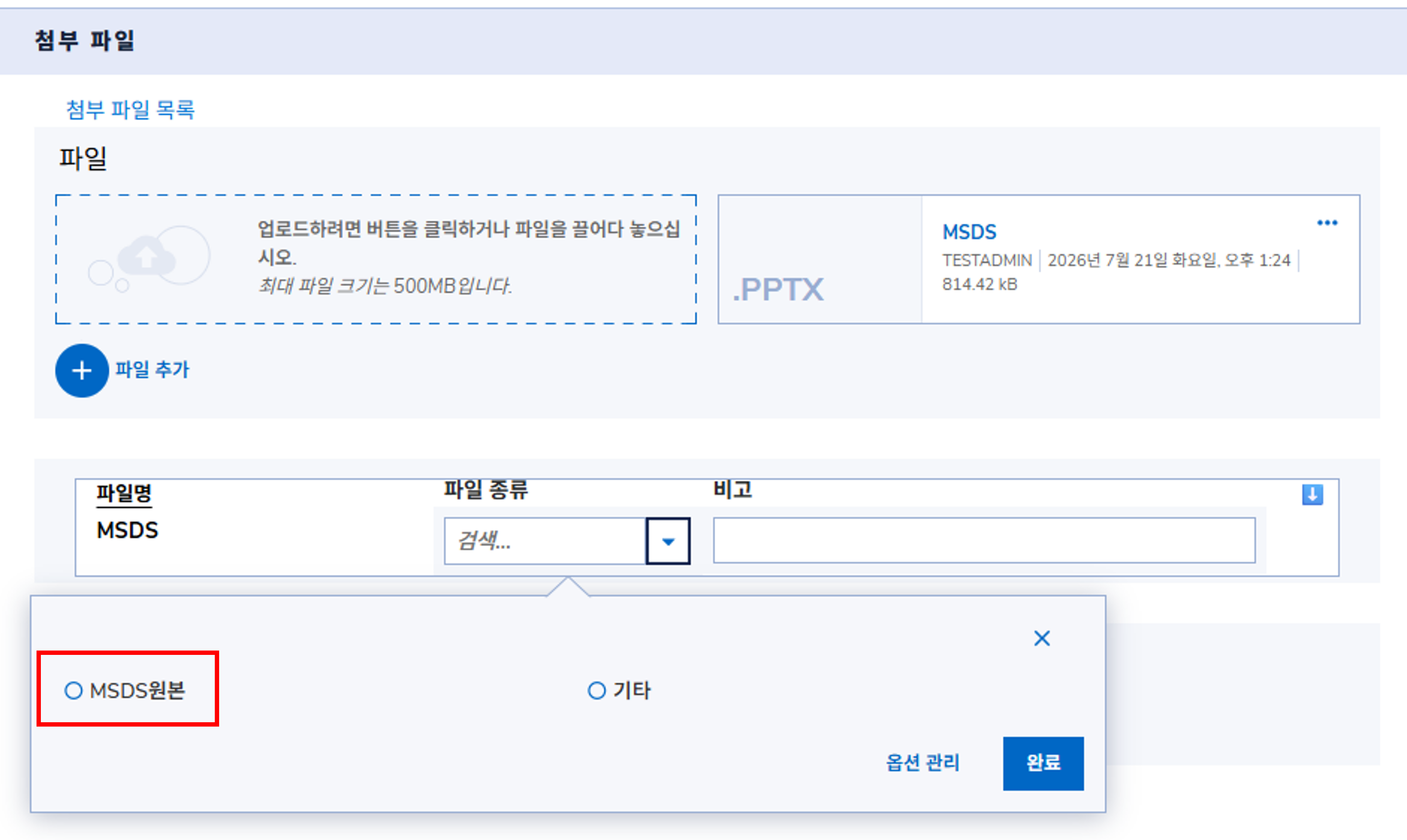Click the 첨부 파일 section header
Viewport: 1407px width, 840px height.
(x=84, y=41)
